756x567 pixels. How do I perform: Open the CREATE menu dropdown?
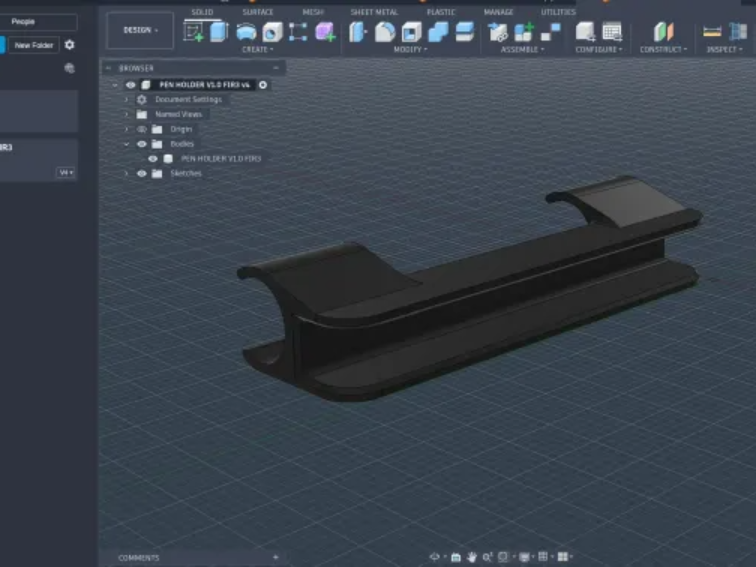point(257,49)
